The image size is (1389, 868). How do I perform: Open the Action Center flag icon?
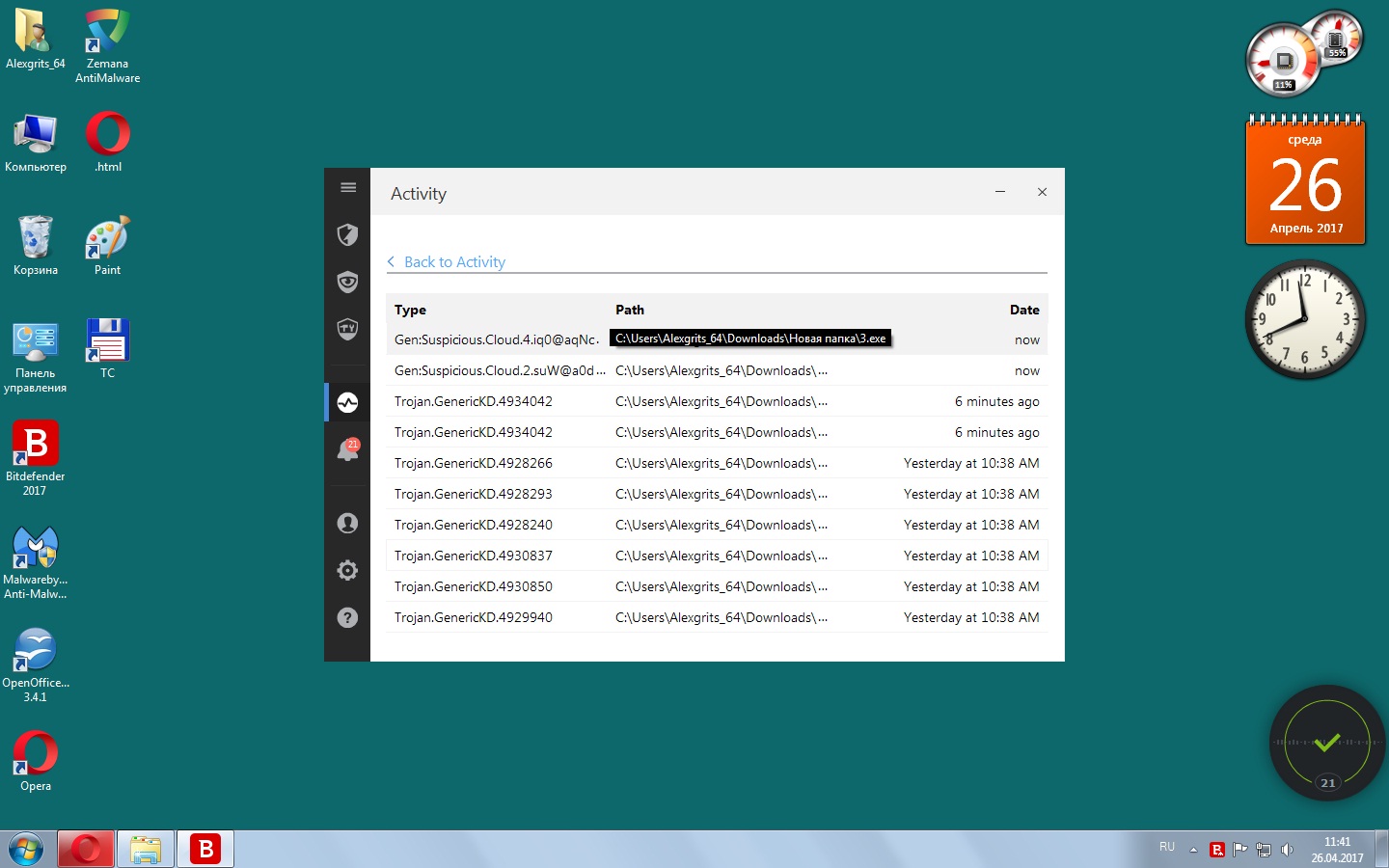tap(1240, 850)
